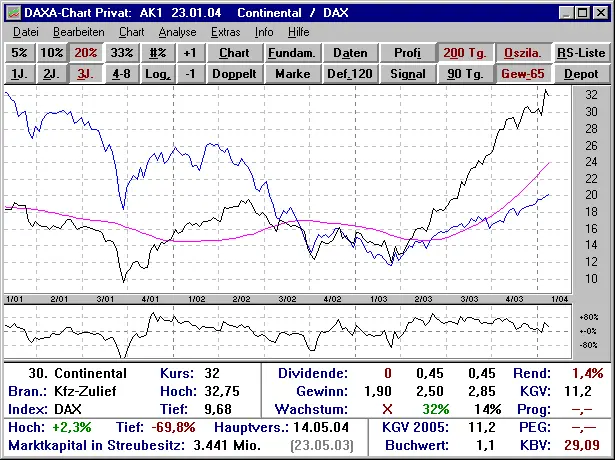Open the Bearbeiten menu
615x460 pixels.
[x=79, y=32]
